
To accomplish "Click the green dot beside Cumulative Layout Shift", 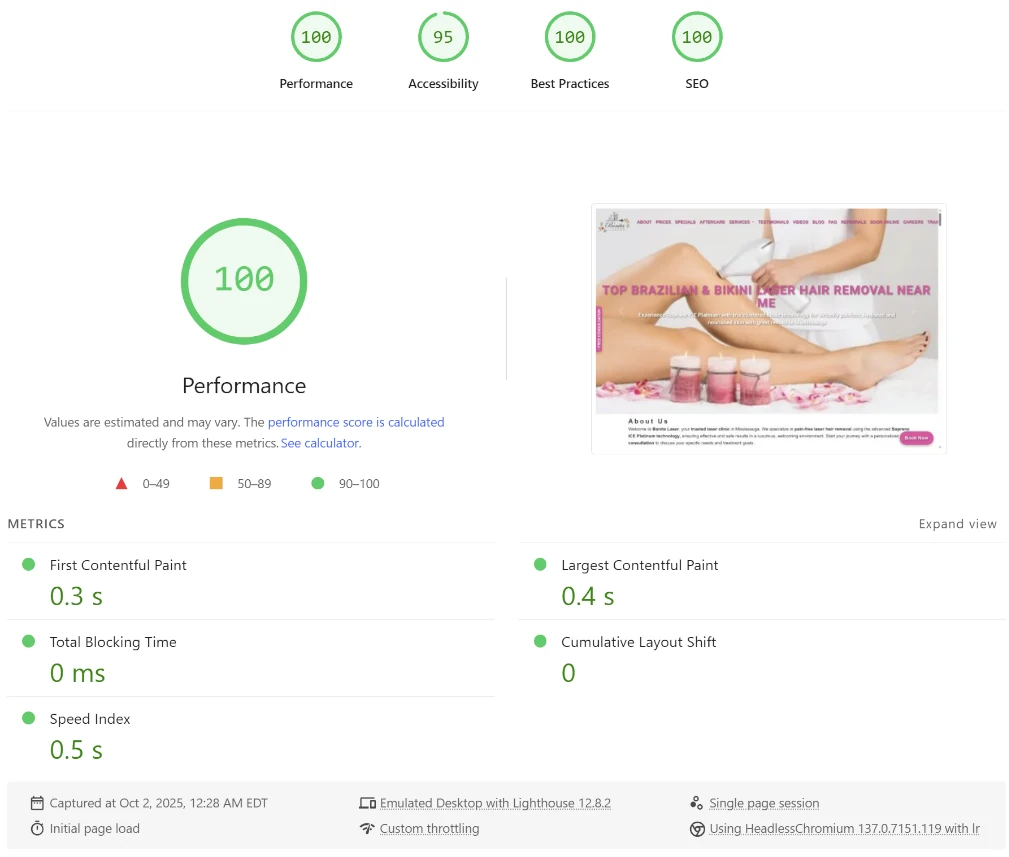I will click(x=540, y=641).
